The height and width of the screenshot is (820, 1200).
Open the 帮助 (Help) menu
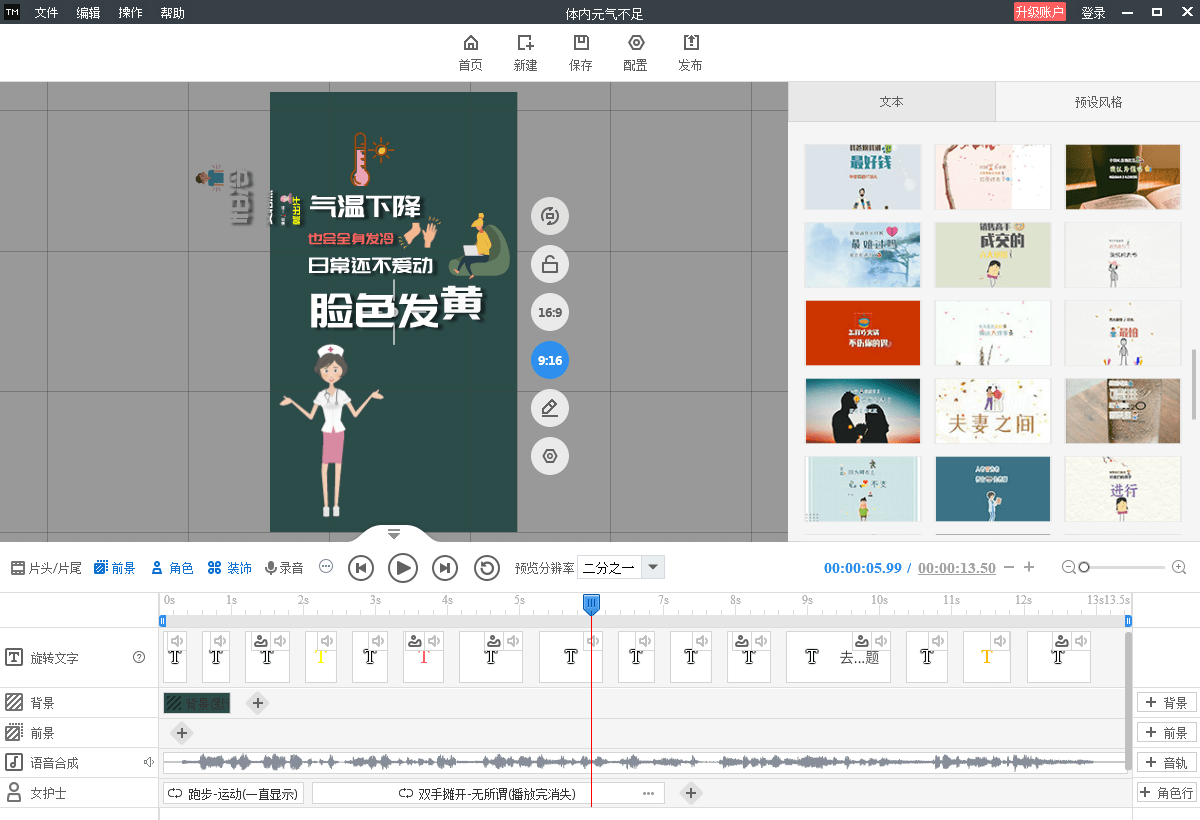[x=172, y=12]
